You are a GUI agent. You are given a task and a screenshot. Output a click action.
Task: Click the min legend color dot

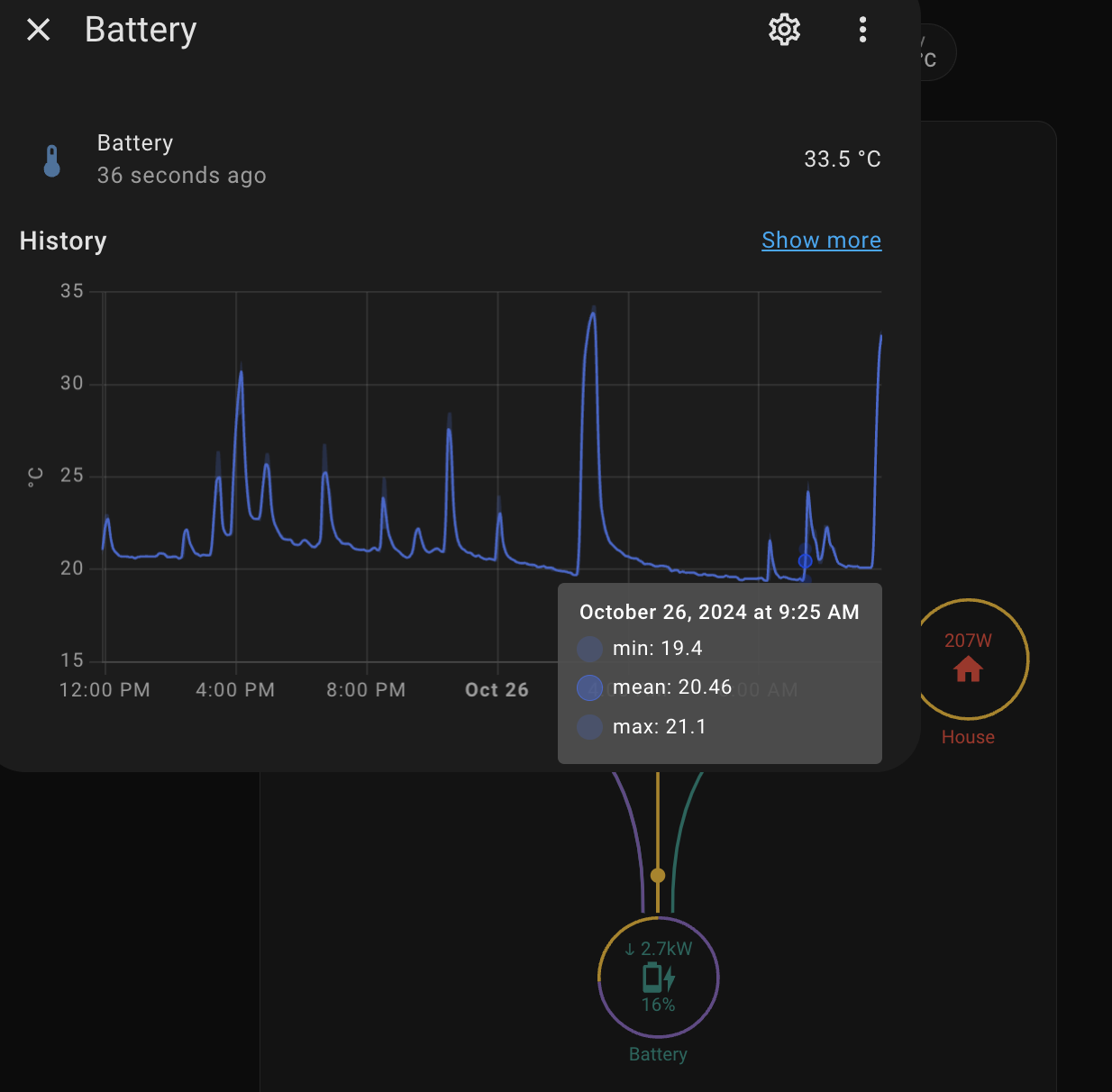[x=589, y=649]
